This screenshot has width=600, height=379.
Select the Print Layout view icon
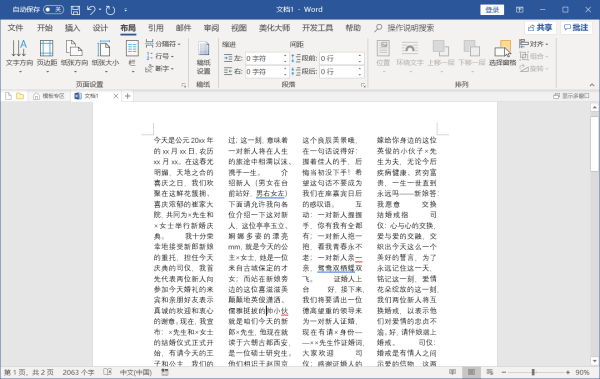coord(471,372)
